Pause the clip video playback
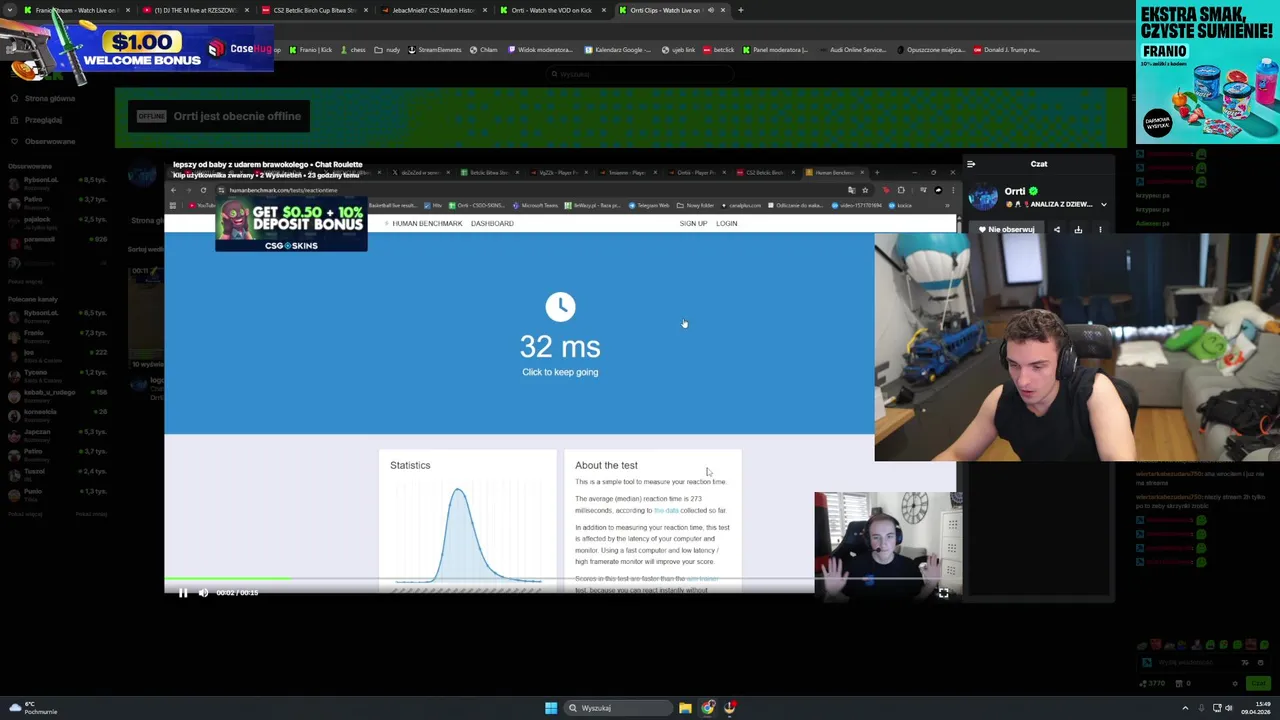Screen dimensions: 1280x720 point(183,593)
